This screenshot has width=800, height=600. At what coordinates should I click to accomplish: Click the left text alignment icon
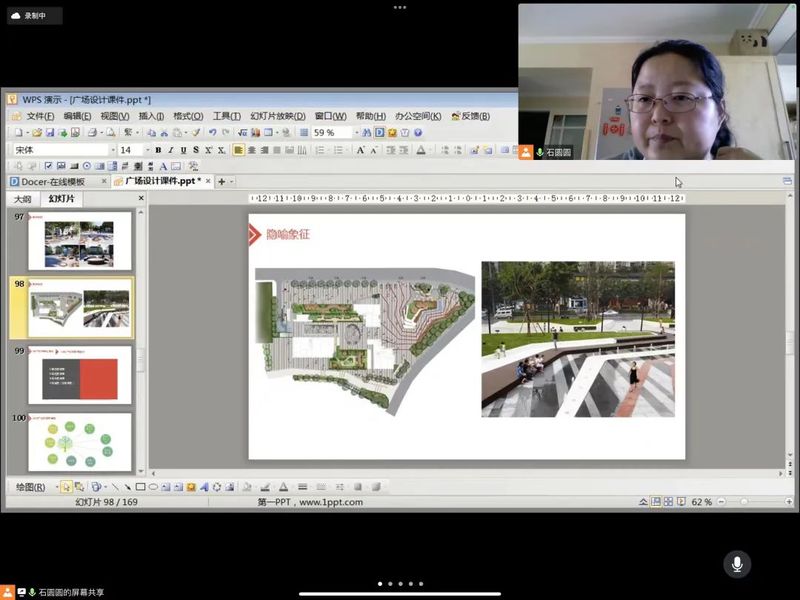(x=239, y=150)
